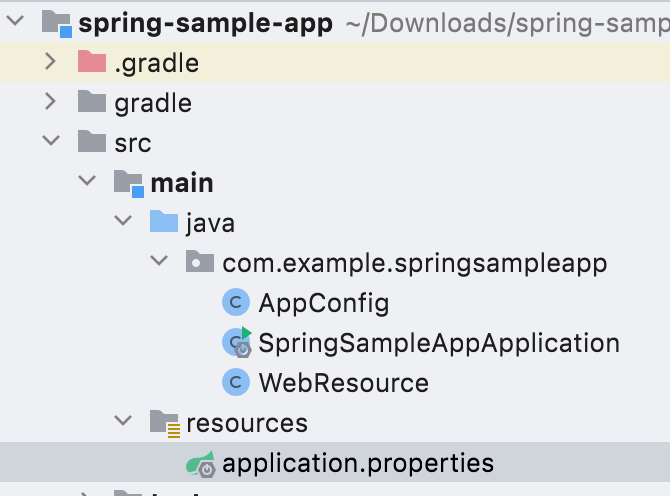Collapse the java source folder
The image size is (670, 496).
[123, 222]
